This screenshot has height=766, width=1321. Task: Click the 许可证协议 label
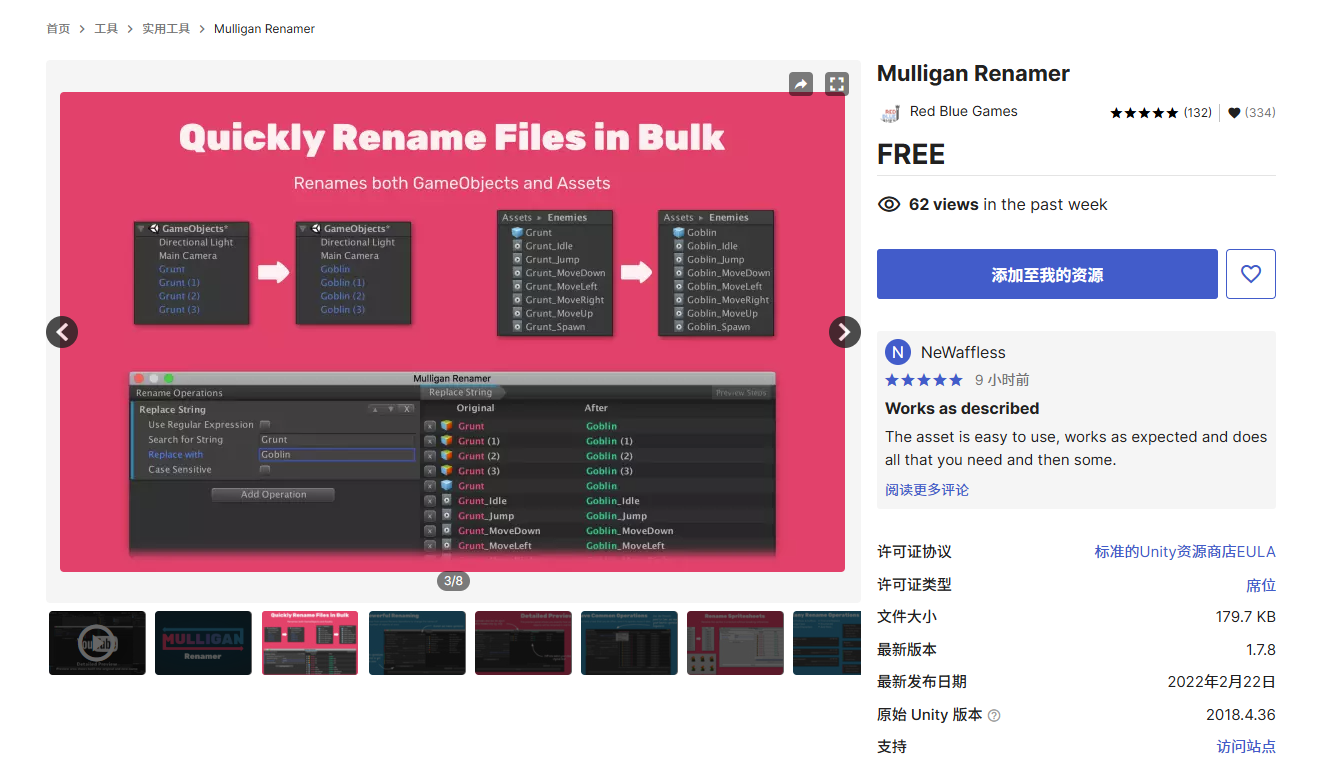pos(914,552)
